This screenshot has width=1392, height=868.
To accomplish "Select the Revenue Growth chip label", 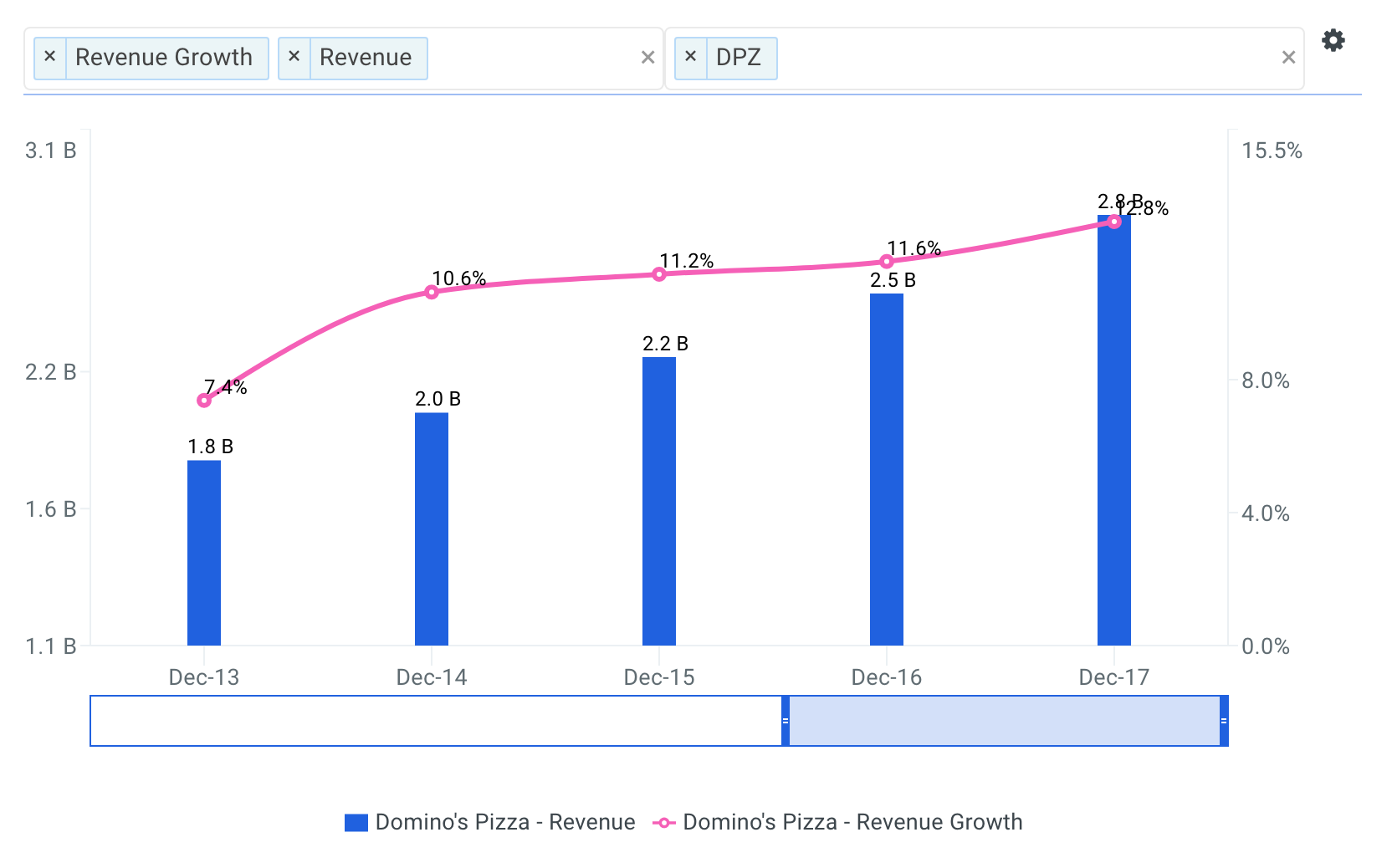I will pyautogui.click(x=164, y=57).
